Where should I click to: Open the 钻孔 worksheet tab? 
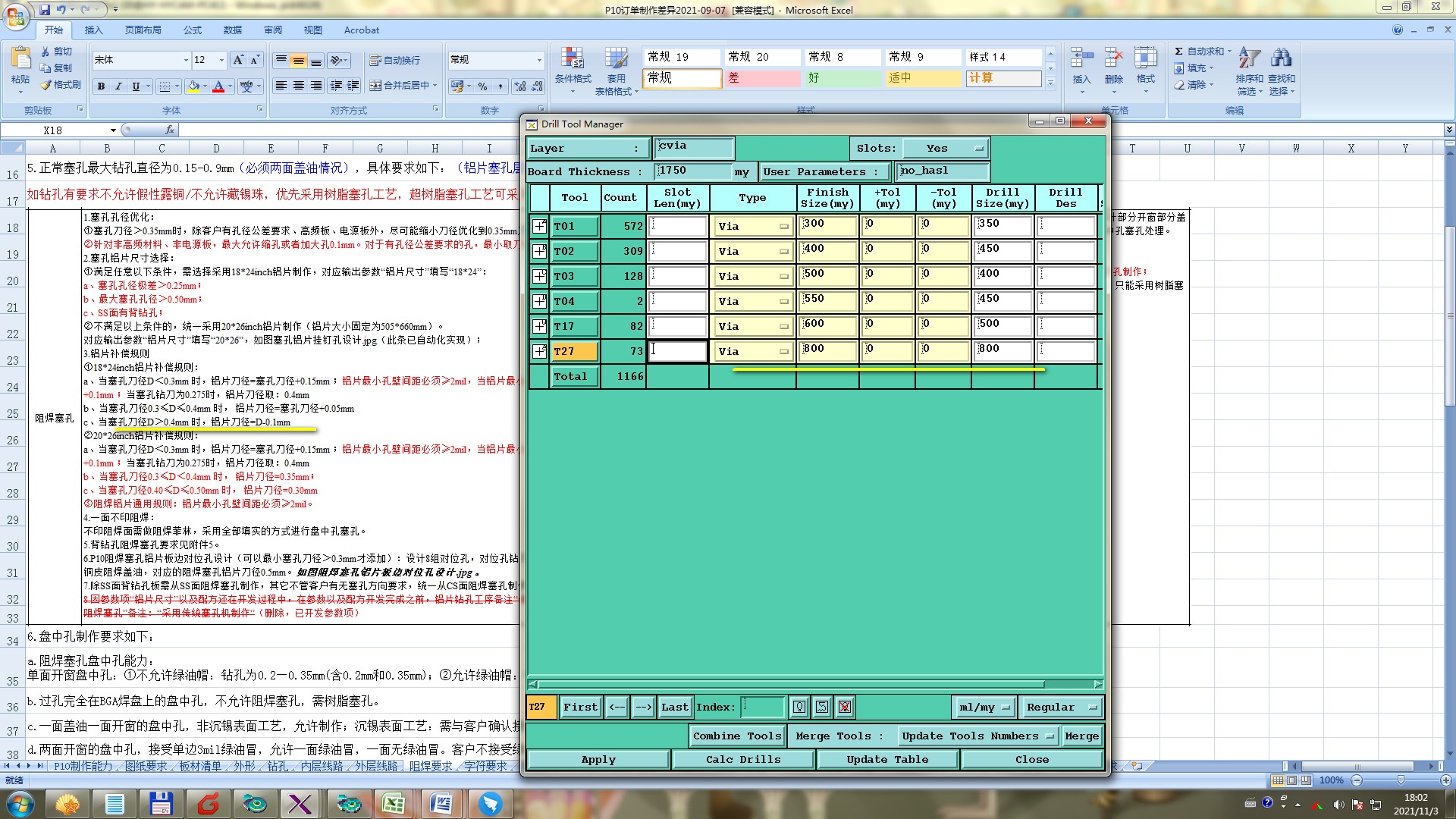(278, 766)
